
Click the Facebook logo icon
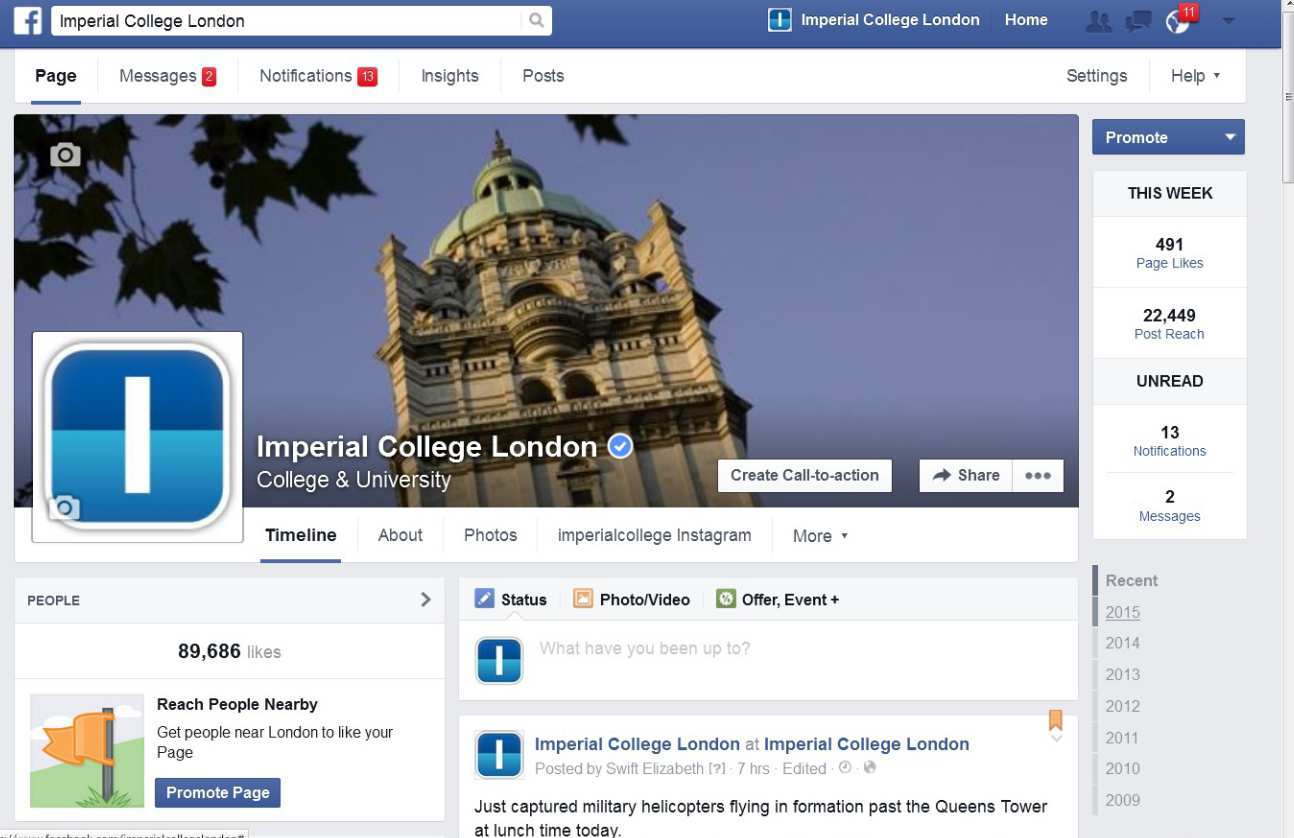pyautogui.click(x=27, y=20)
